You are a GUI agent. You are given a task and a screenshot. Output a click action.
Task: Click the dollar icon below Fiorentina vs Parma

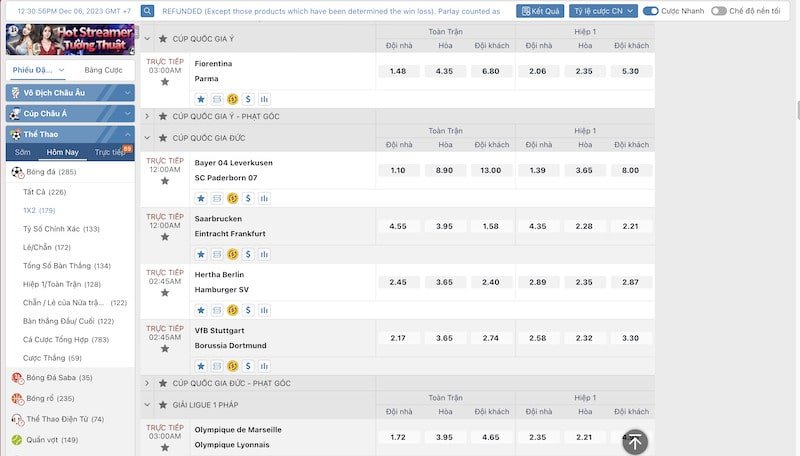click(248, 99)
